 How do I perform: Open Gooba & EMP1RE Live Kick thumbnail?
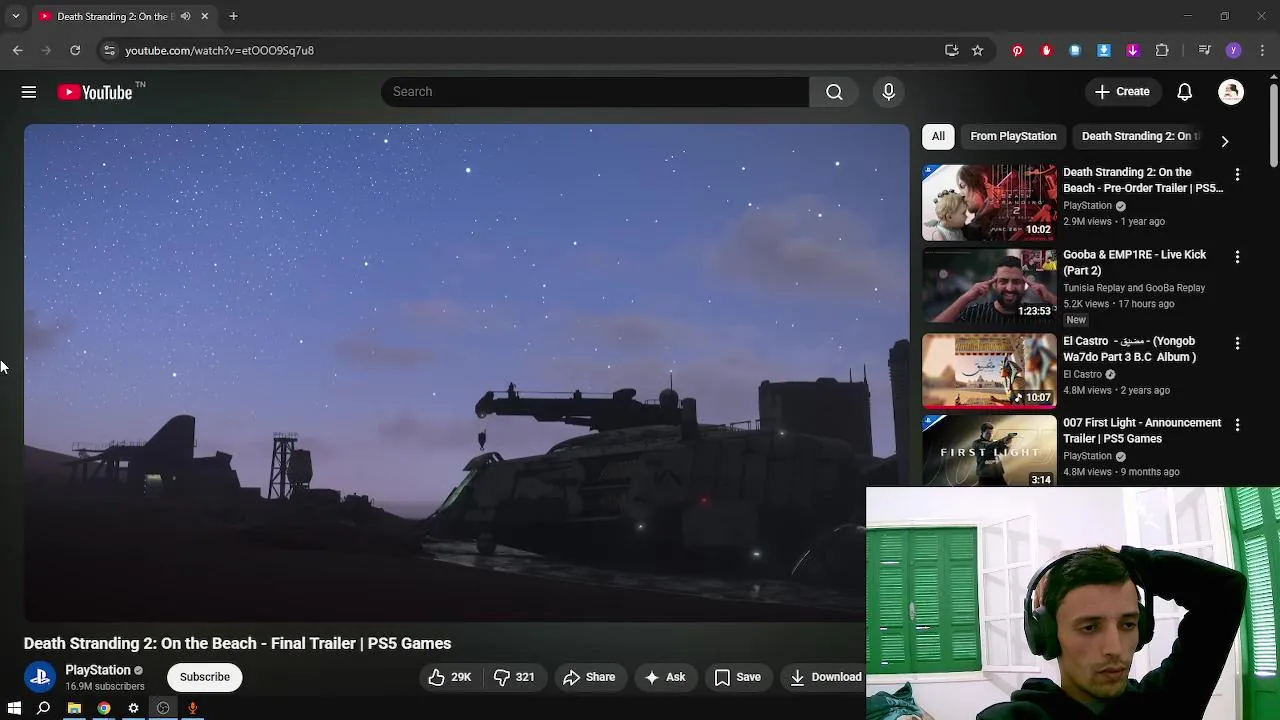pos(989,285)
